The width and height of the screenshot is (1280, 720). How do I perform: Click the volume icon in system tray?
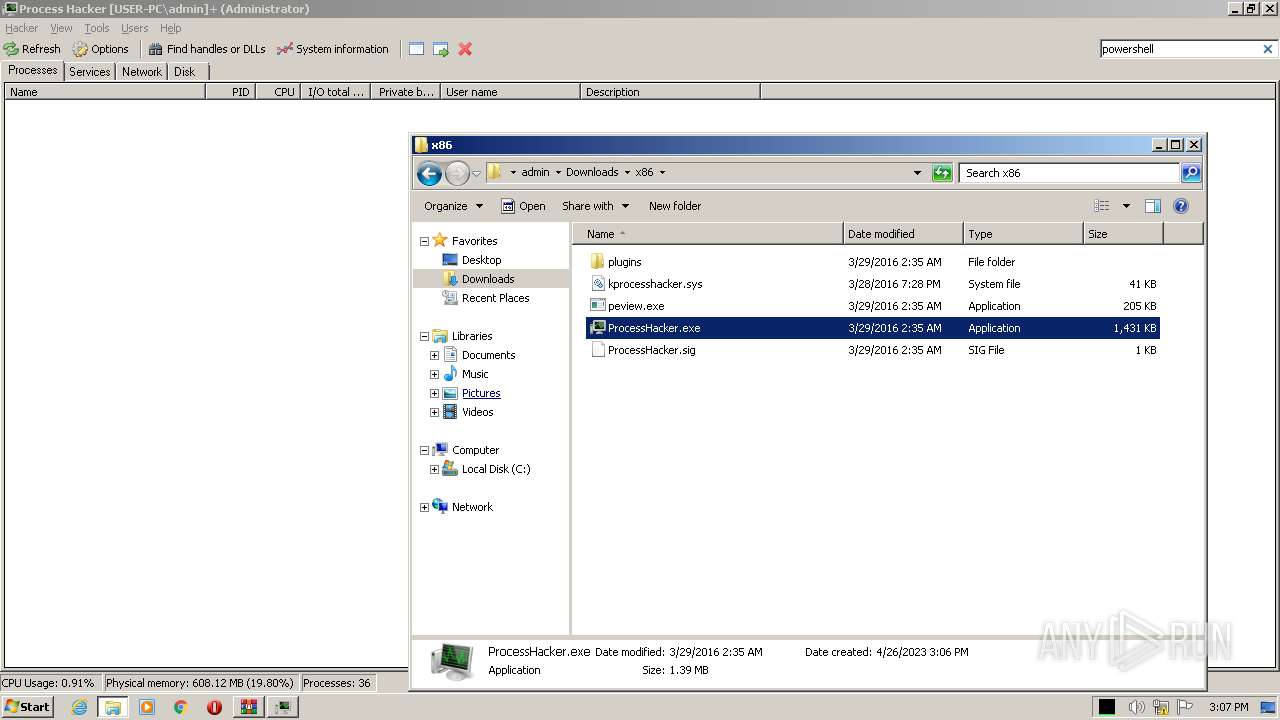click(x=1136, y=707)
